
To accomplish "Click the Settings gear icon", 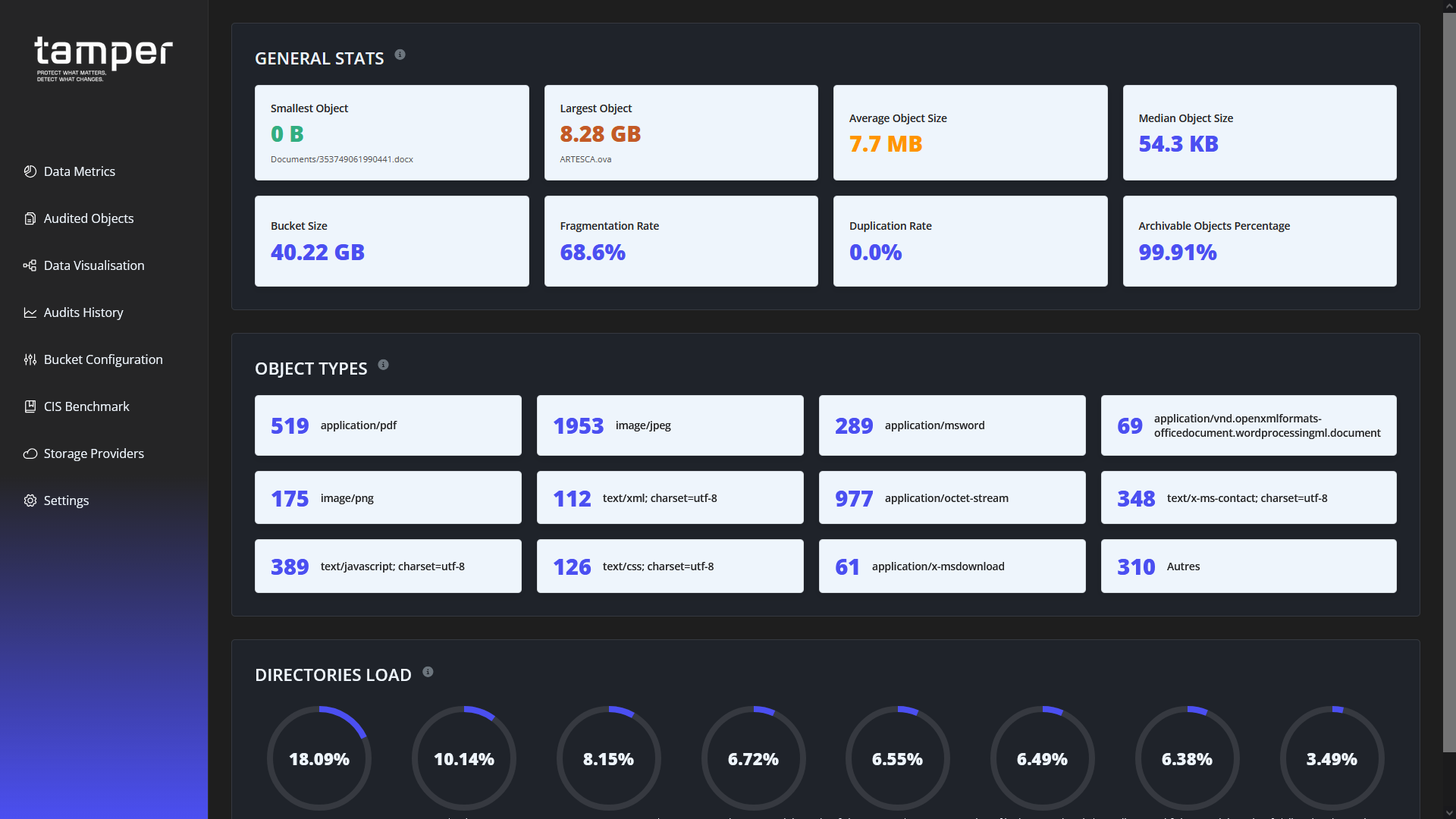I will [30, 500].
